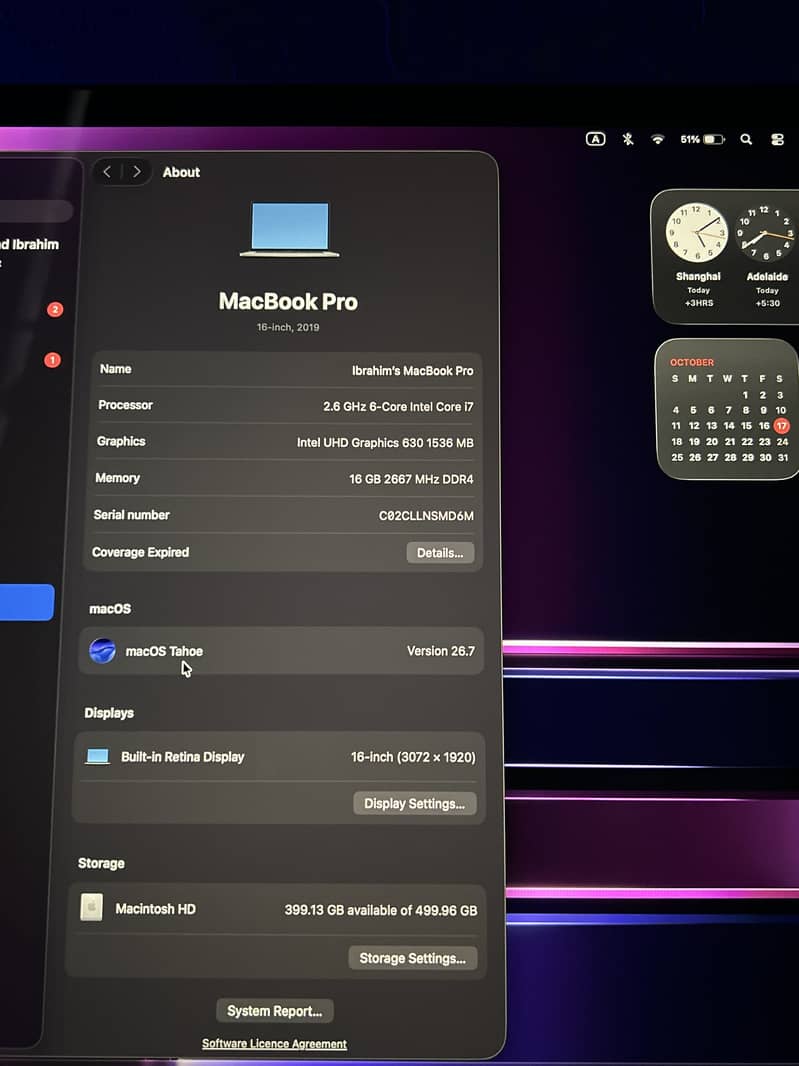The height and width of the screenshot is (1066, 799).
Task: Open System Report… button
Action: [x=275, y=1011]
